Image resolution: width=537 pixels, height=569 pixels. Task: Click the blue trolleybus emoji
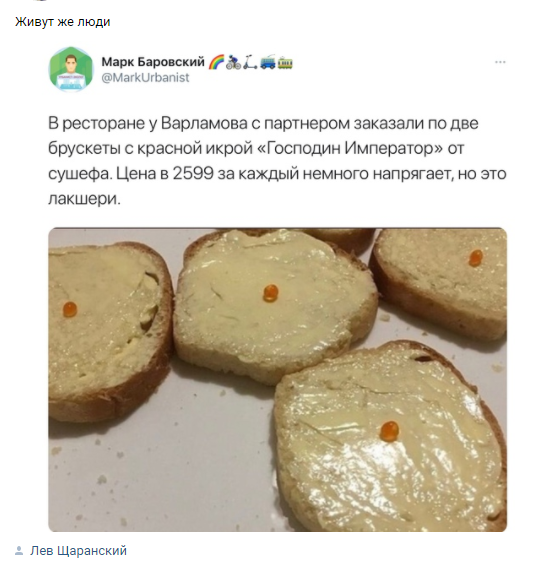click(268, 62)
